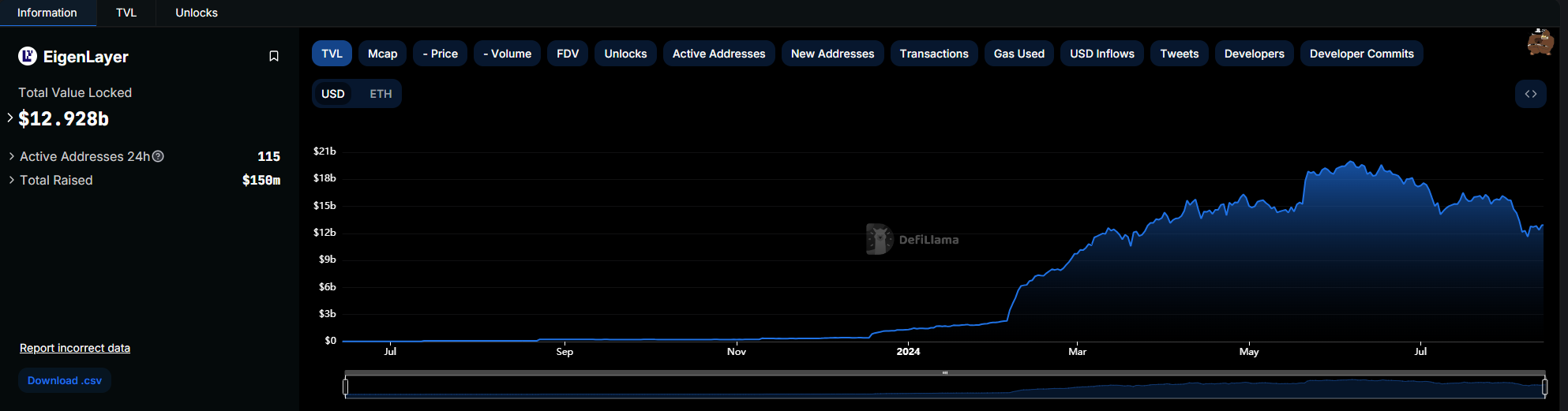Click the EigenLayer protocol title
This screenshot has height=411, width=1568.
85,57
